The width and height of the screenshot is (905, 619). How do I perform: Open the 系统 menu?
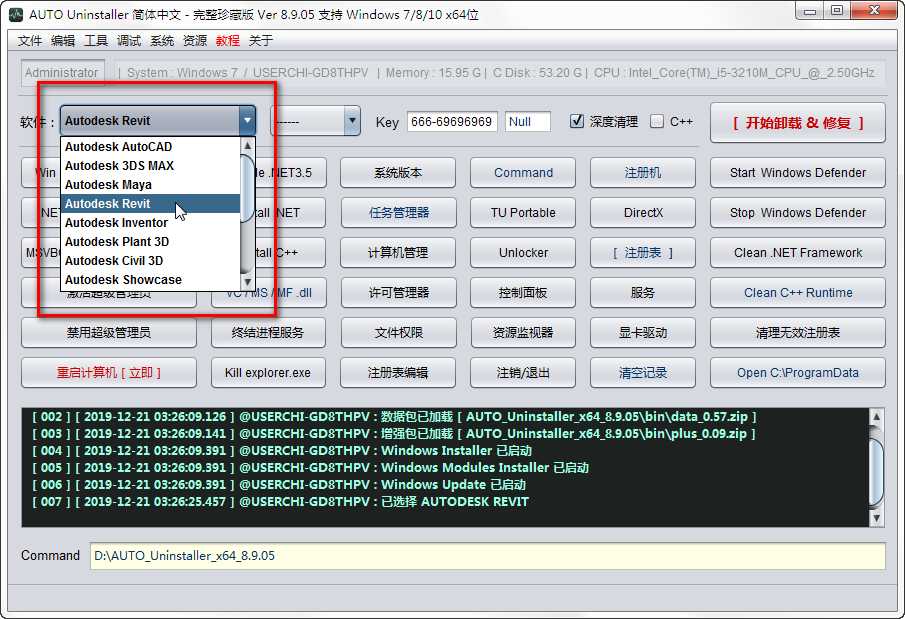tap(162, 40)
